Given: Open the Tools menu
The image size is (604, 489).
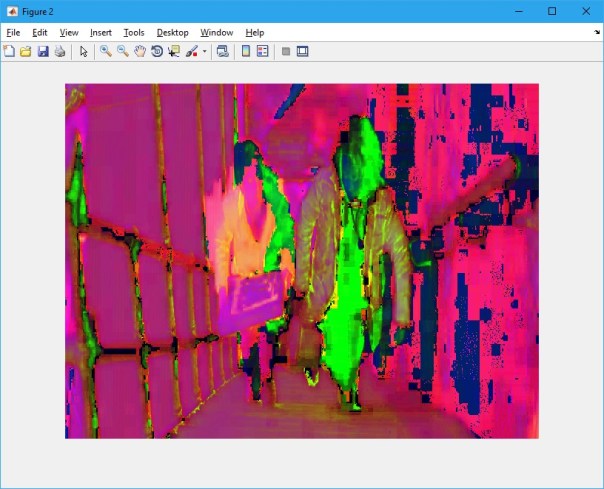Looking at the screenshot, I should 134,32.
